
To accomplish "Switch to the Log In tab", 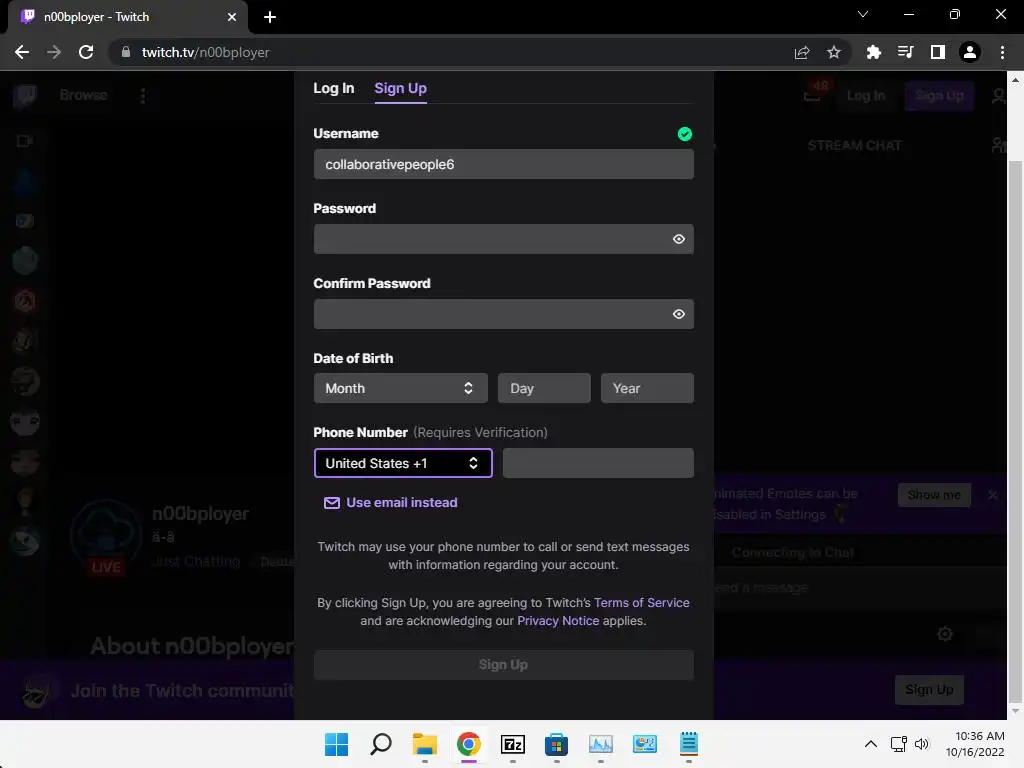I will (333, 88).
